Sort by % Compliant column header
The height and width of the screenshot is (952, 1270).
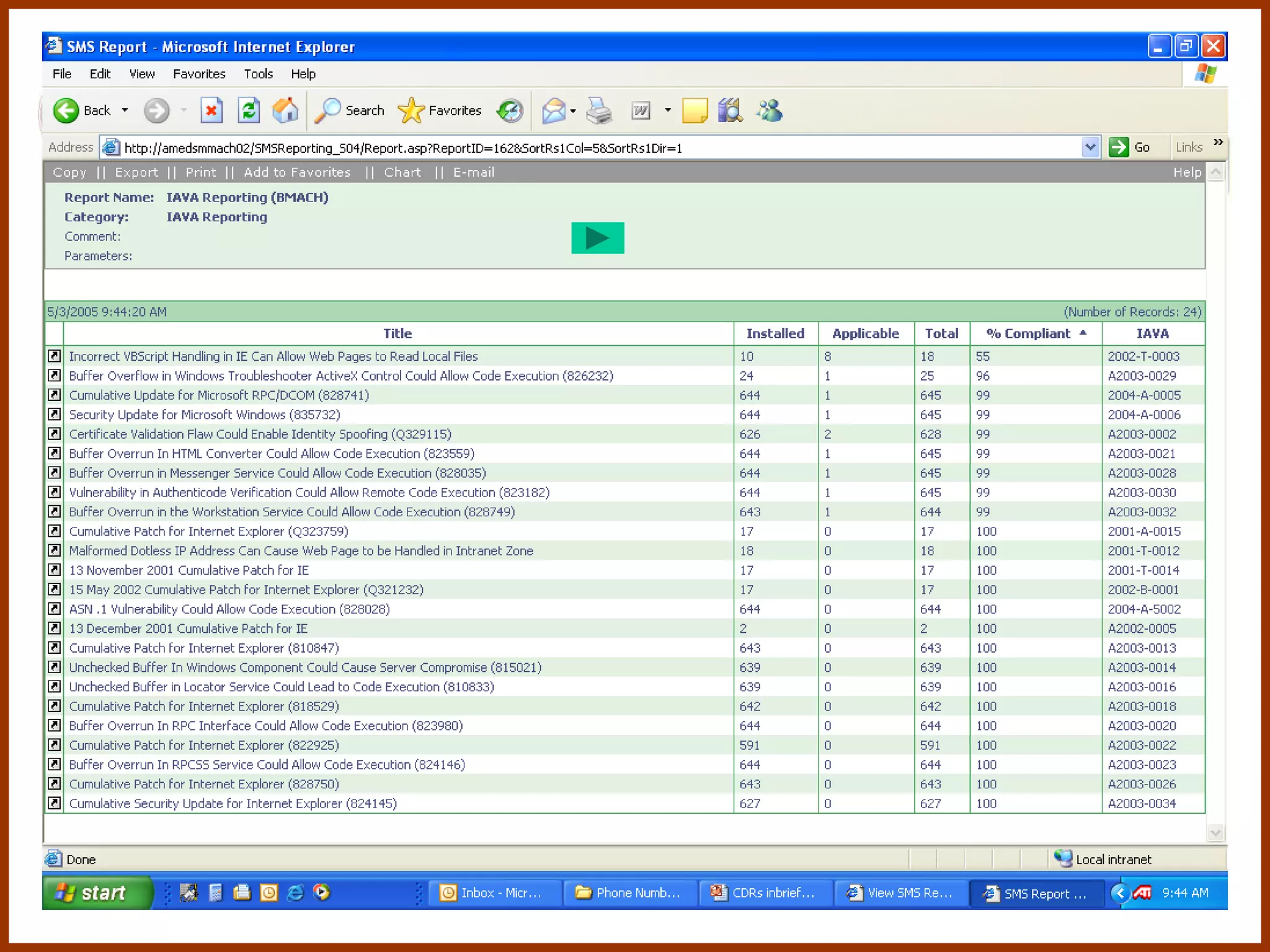(1028, 333)
